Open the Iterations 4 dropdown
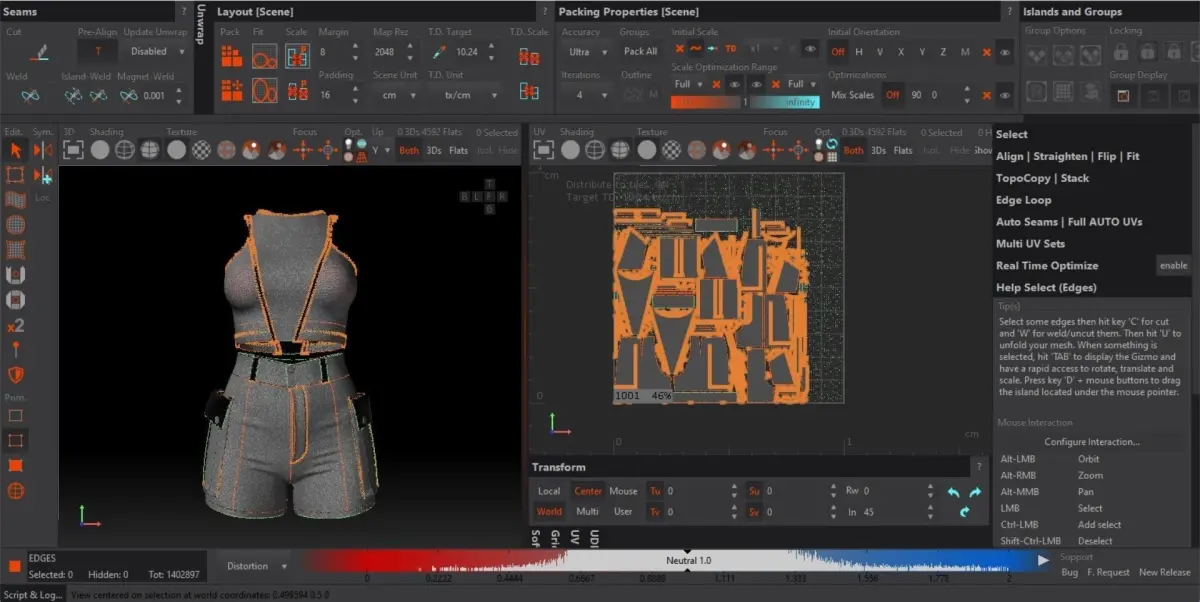1200x602 pixels. tap(585, 95)
